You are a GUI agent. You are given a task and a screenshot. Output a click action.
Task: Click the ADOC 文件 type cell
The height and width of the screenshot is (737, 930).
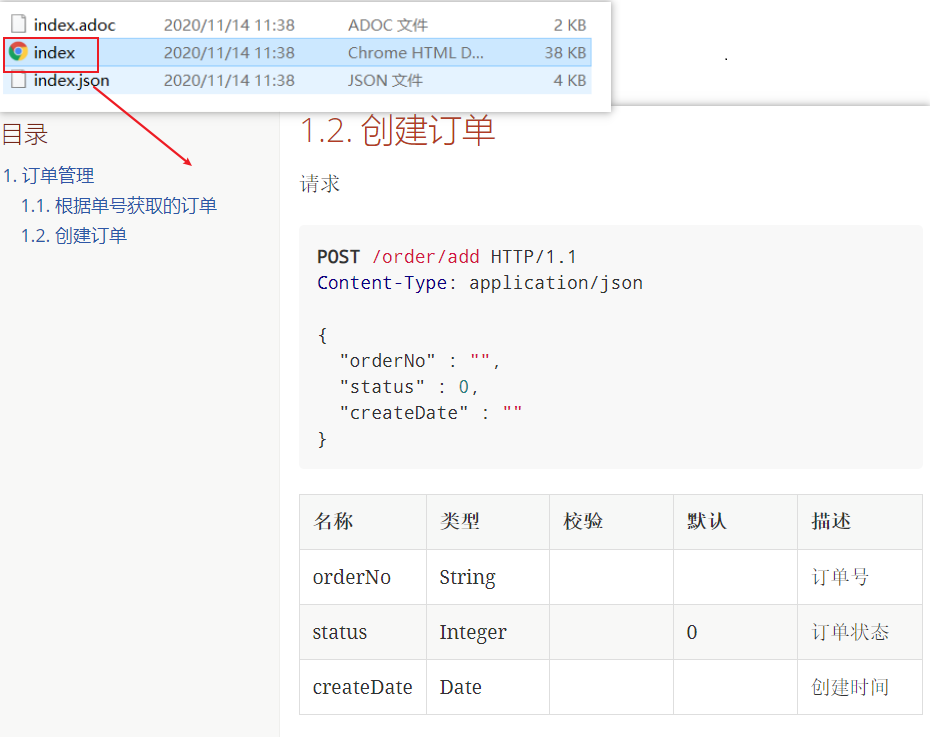(388, 25)
